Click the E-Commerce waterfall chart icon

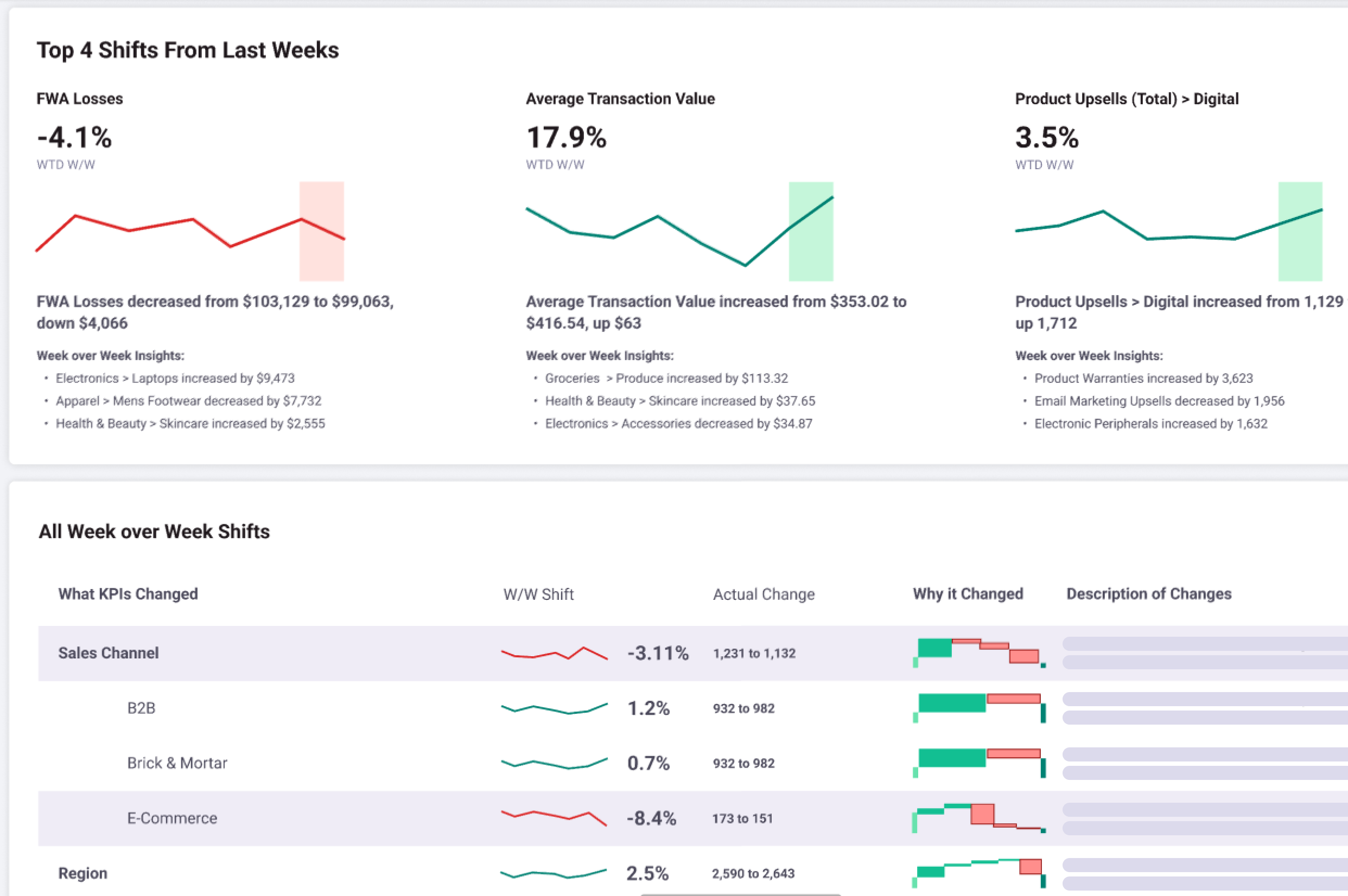[x=980, y=818]
